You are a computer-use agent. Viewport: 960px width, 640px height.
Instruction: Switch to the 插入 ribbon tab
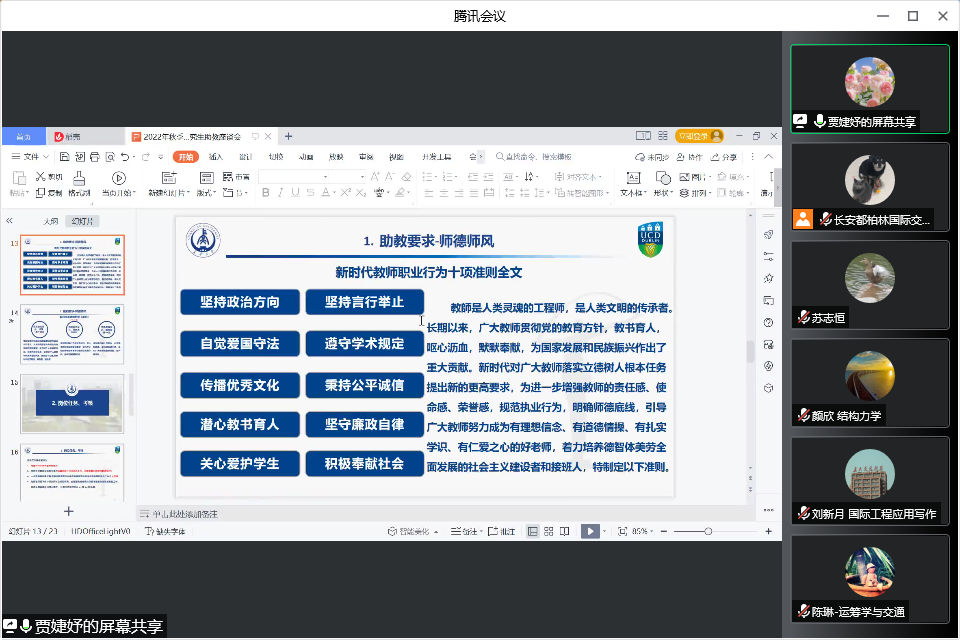tap(216, 157)
